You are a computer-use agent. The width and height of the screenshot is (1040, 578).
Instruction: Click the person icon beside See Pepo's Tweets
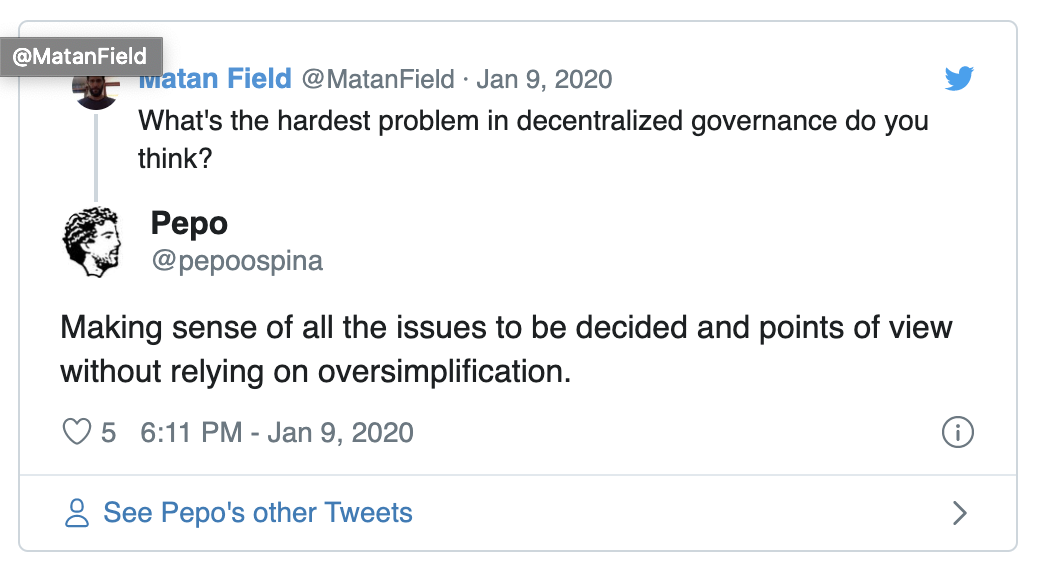pos(77,513)
